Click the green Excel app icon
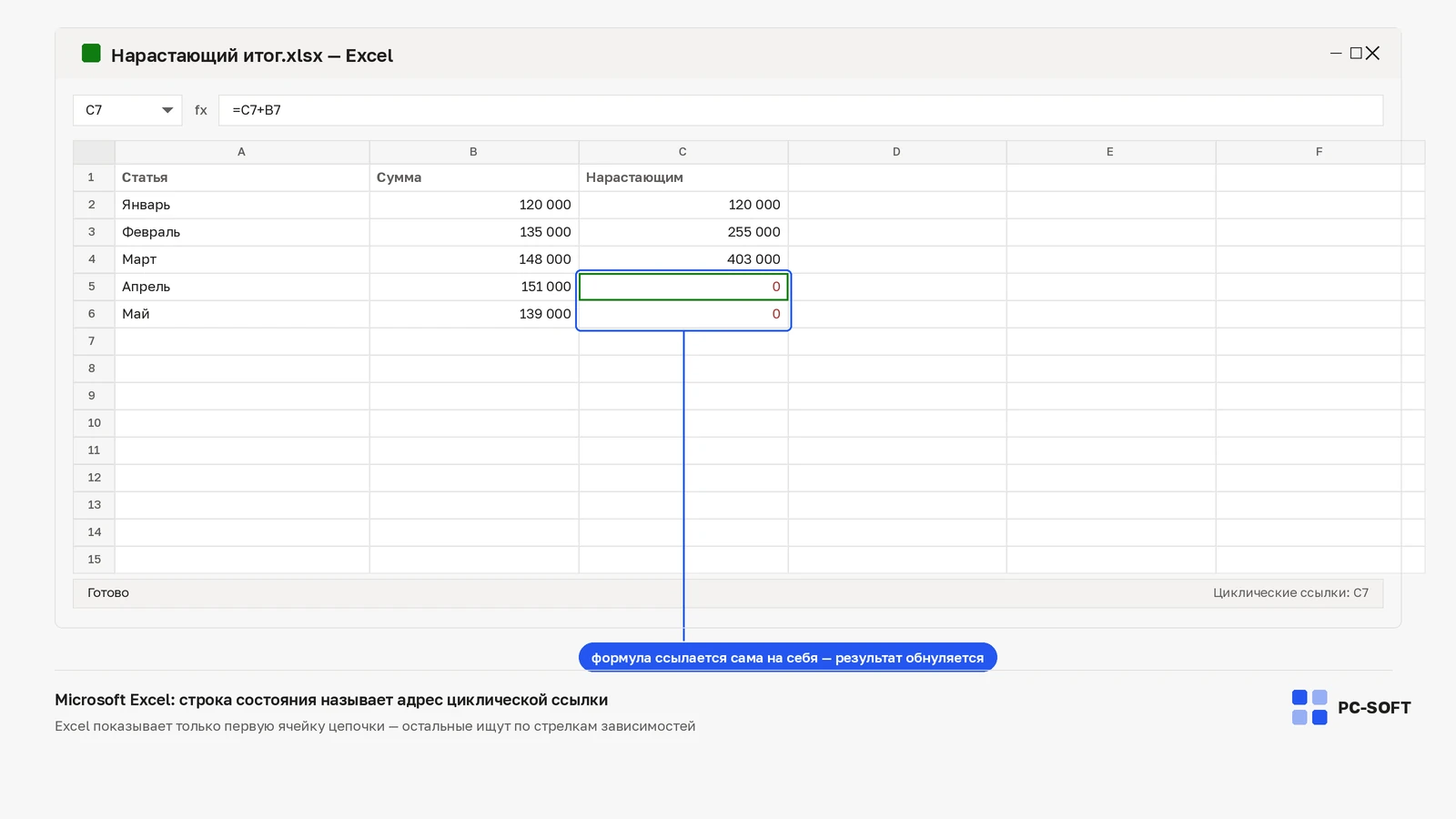This screenshot has height=819, width=1456. click(x=91, y=54)
